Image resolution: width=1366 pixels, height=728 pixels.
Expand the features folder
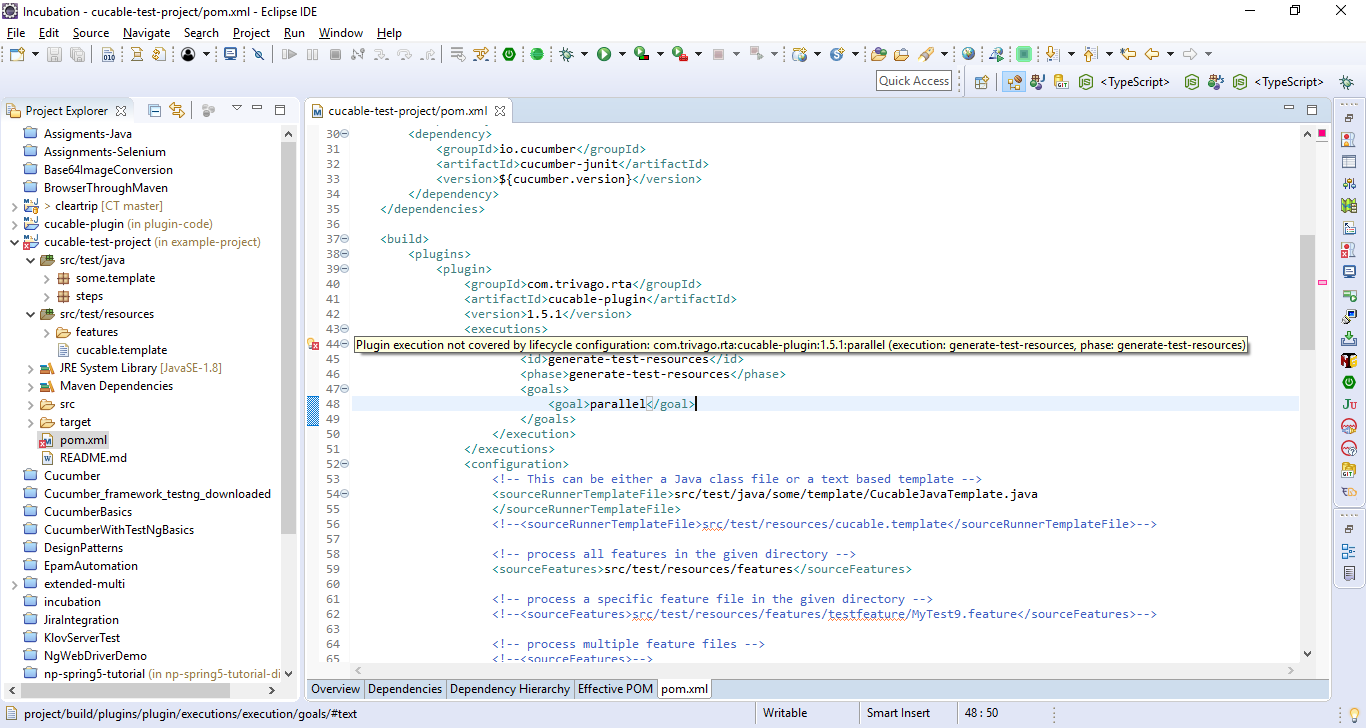tap(46, 332)
